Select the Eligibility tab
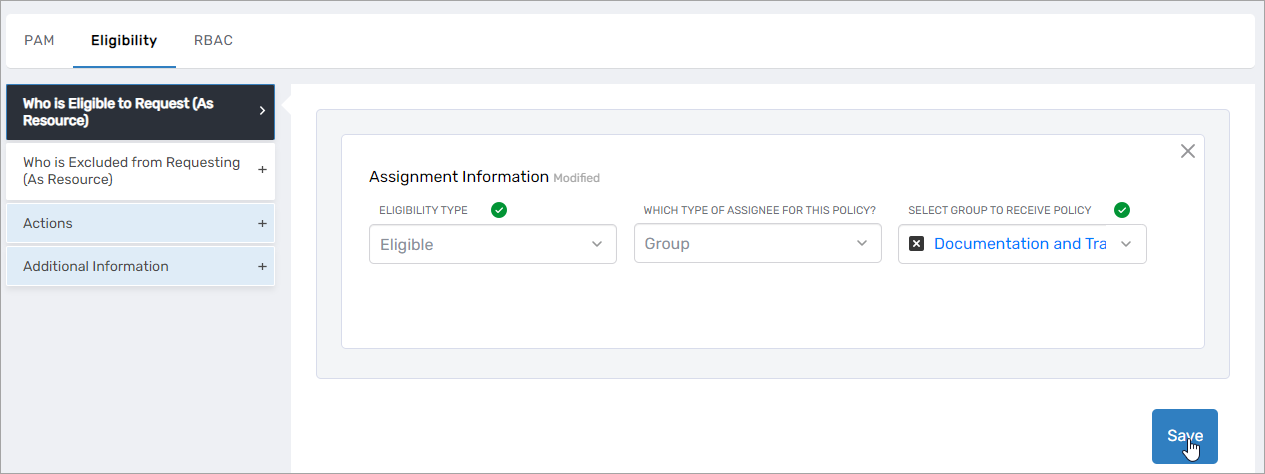The height and width of the screenshot is (474, 1265). (124, 41)
